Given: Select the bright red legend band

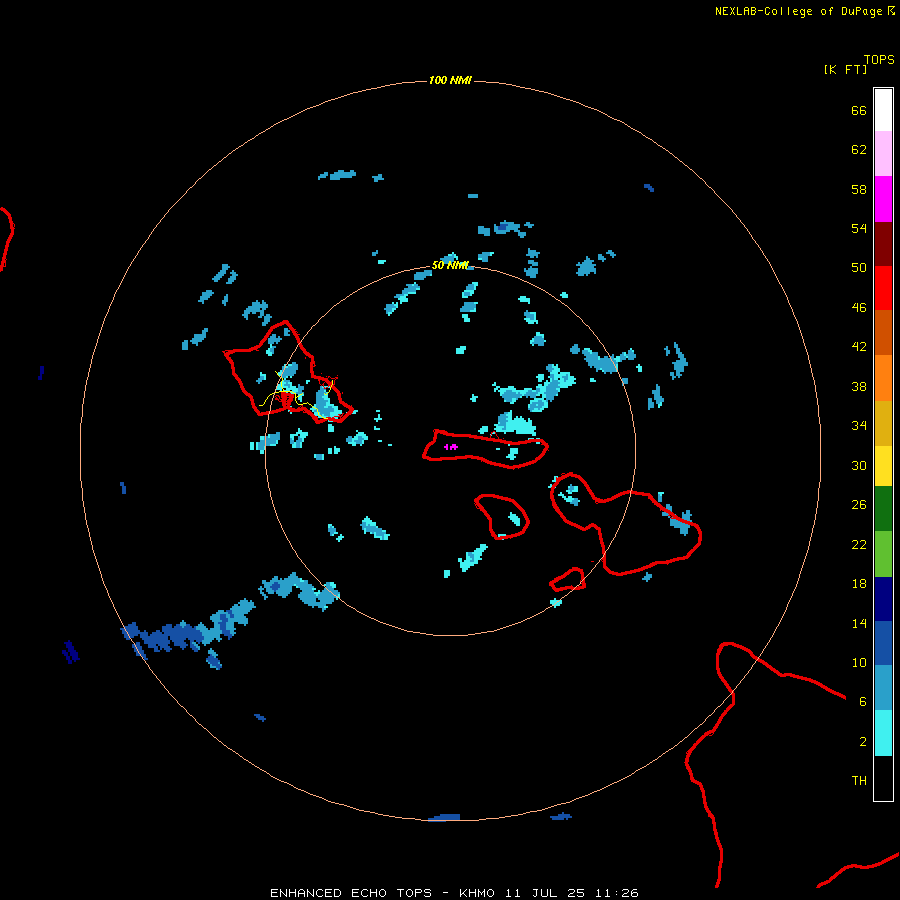Looking at the screenshot, I should [883, 288].
